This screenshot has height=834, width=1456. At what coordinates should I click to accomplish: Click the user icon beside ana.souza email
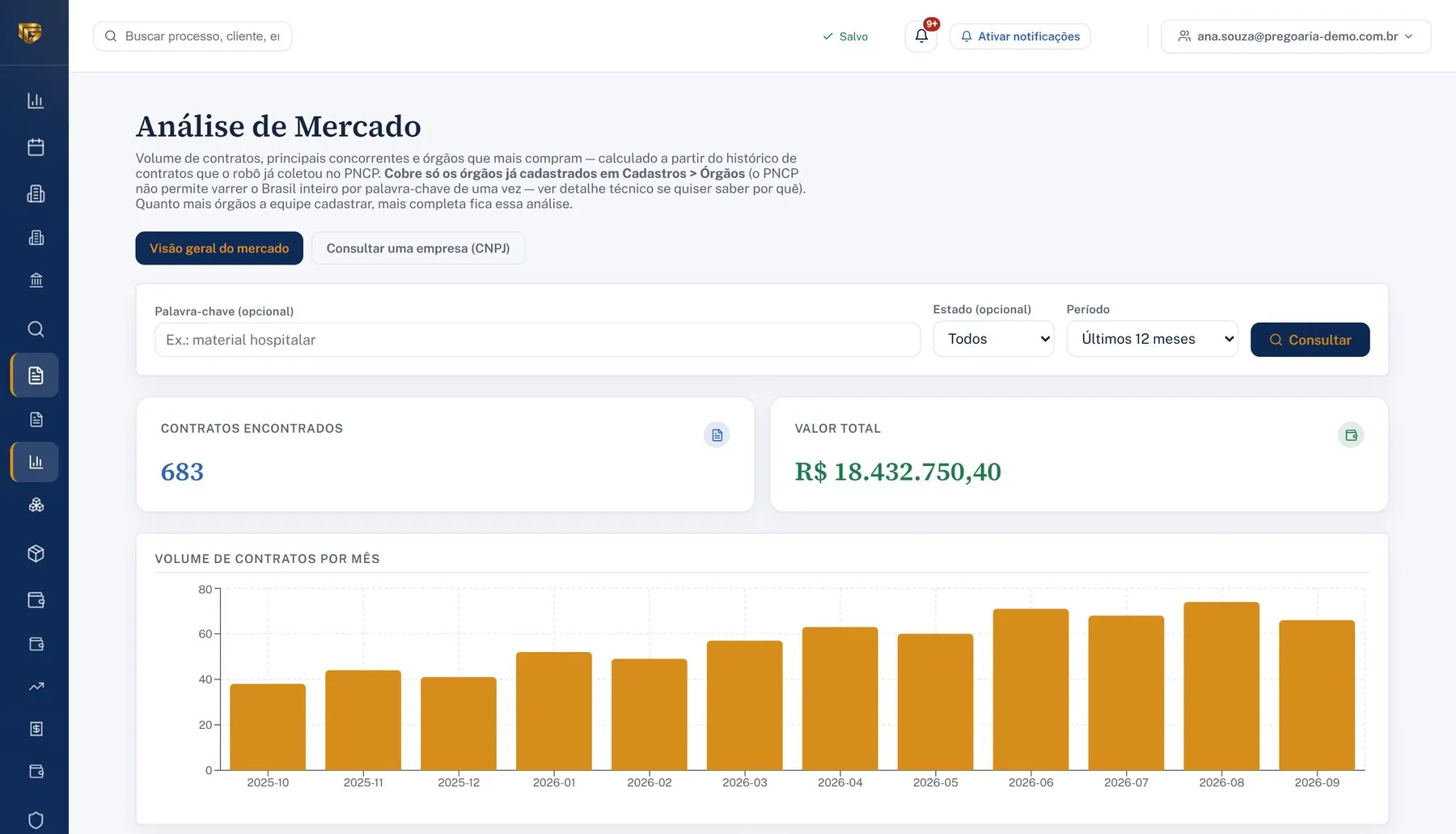point(1184,36)
